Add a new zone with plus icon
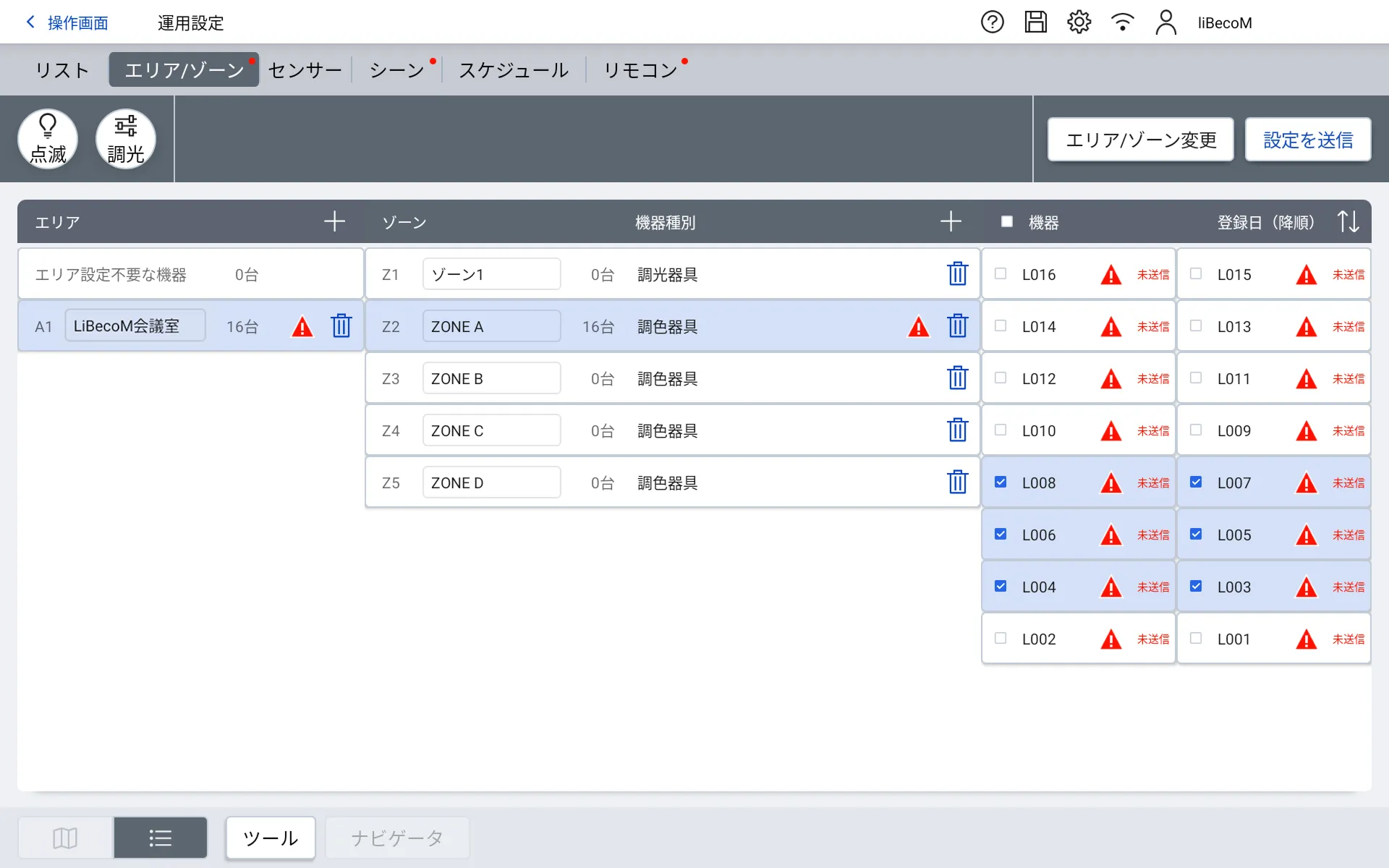Image resolution: width=1389 pixels, height=868 pixels. pyautogui.click(x=951, y=221)
